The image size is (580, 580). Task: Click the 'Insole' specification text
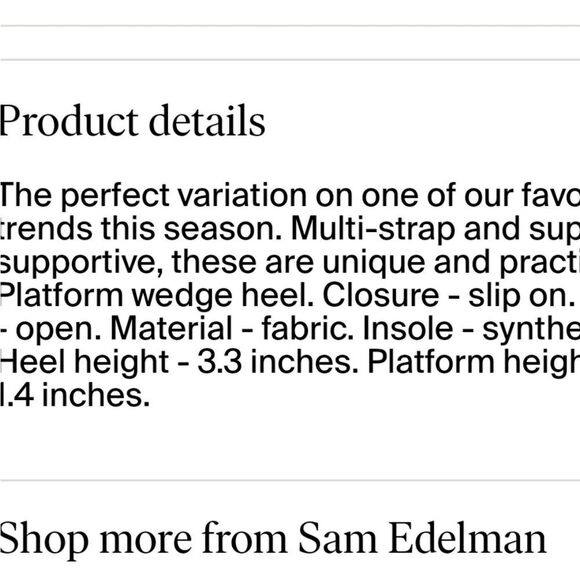coord(408,328)
